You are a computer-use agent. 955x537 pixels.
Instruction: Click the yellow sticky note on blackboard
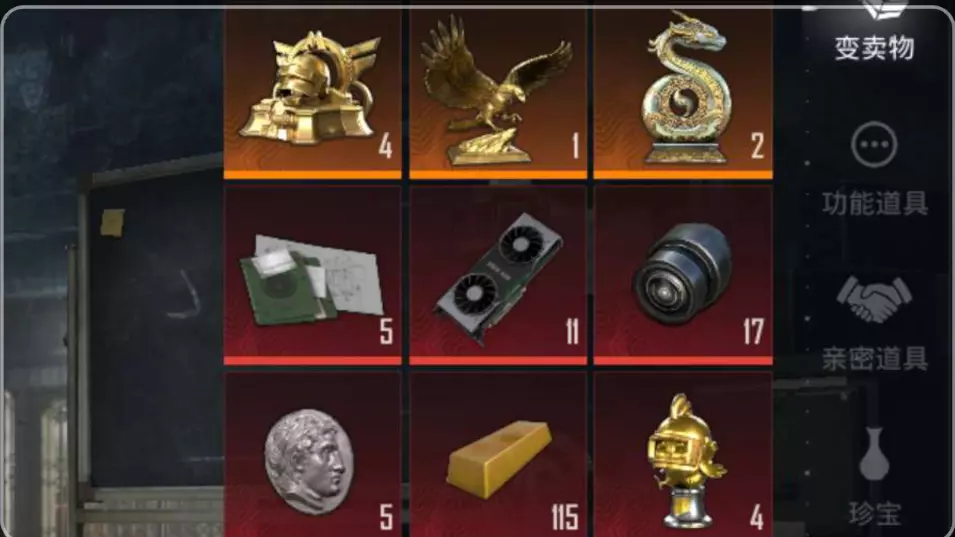point(113,222)
